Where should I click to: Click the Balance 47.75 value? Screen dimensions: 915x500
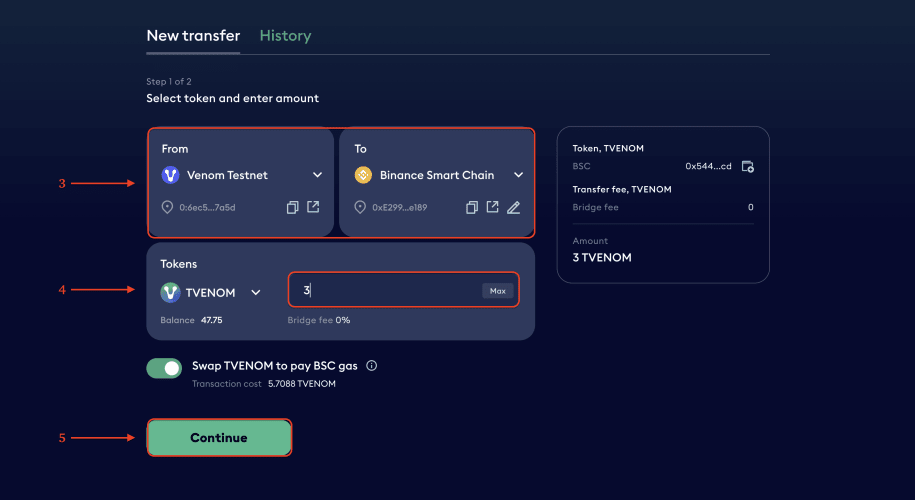click(211, 320)
